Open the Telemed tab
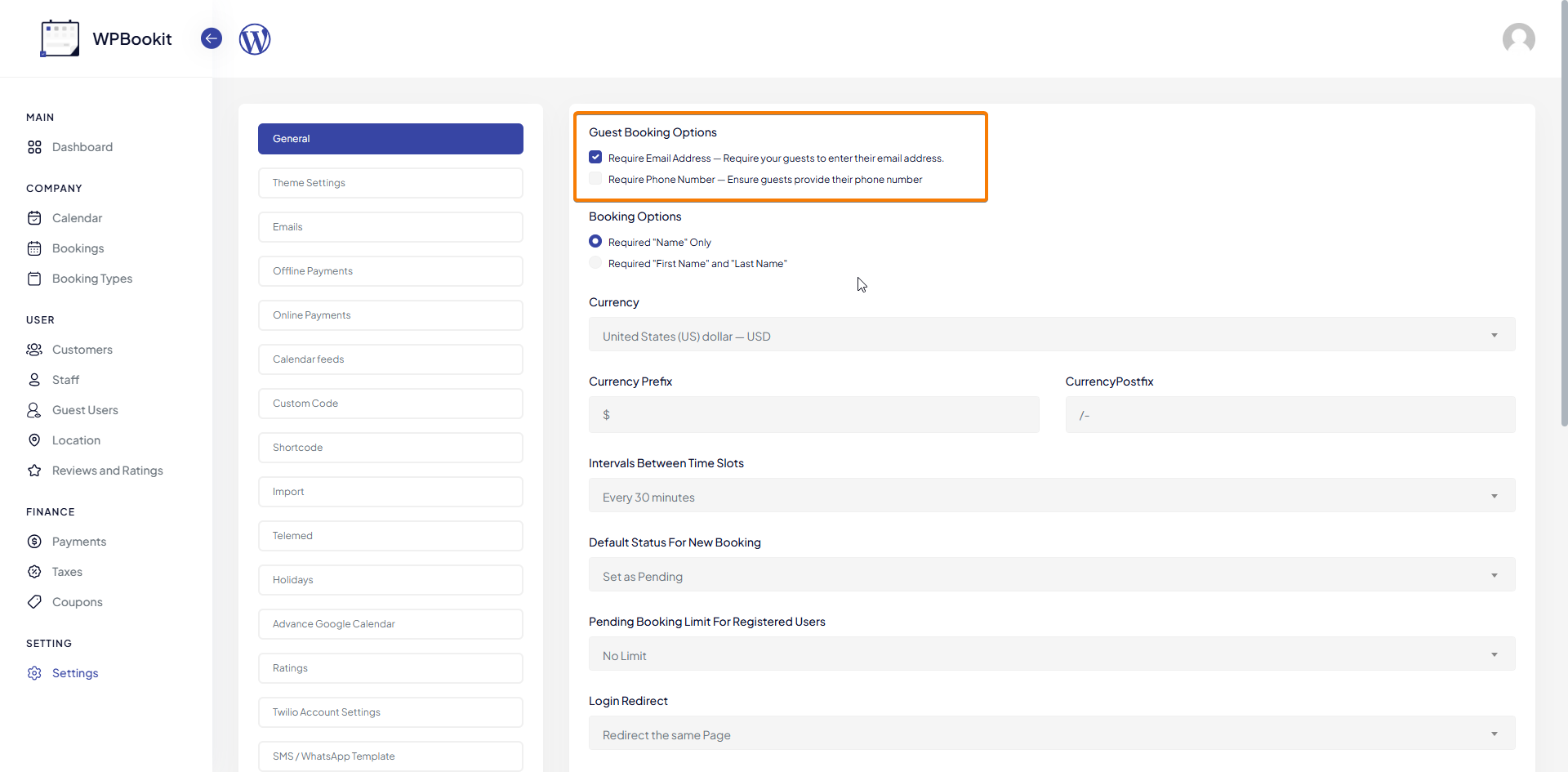 click(390, 536)
